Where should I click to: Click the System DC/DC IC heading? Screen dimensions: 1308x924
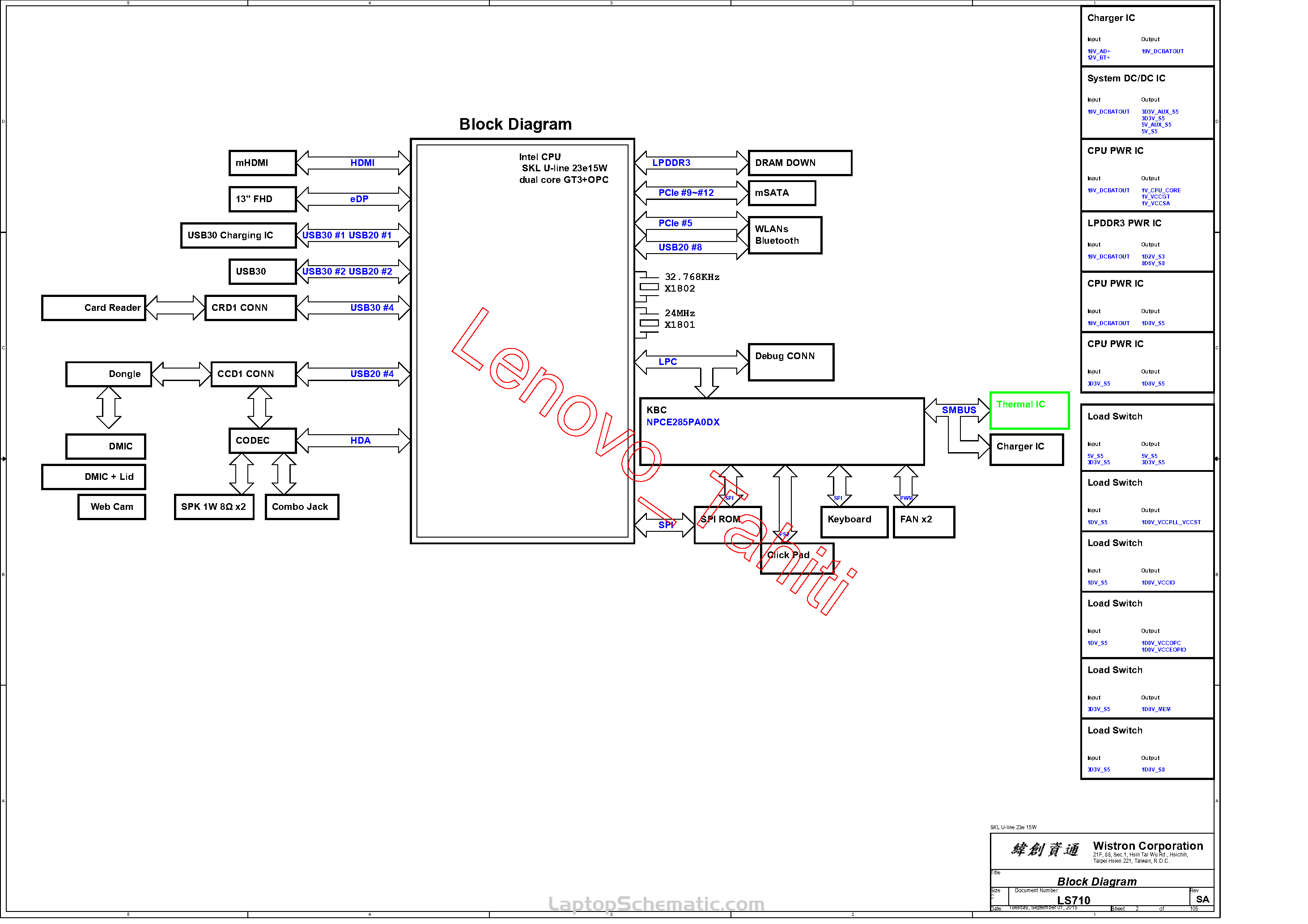click(1125, 79)
